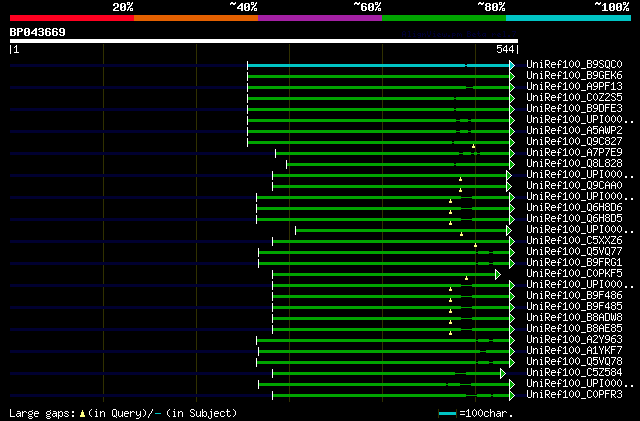Select the UniRef100_A1YKF7 subject name
Image resolution: width=640 pixels, height=421 pixels.
pos(574,351)
